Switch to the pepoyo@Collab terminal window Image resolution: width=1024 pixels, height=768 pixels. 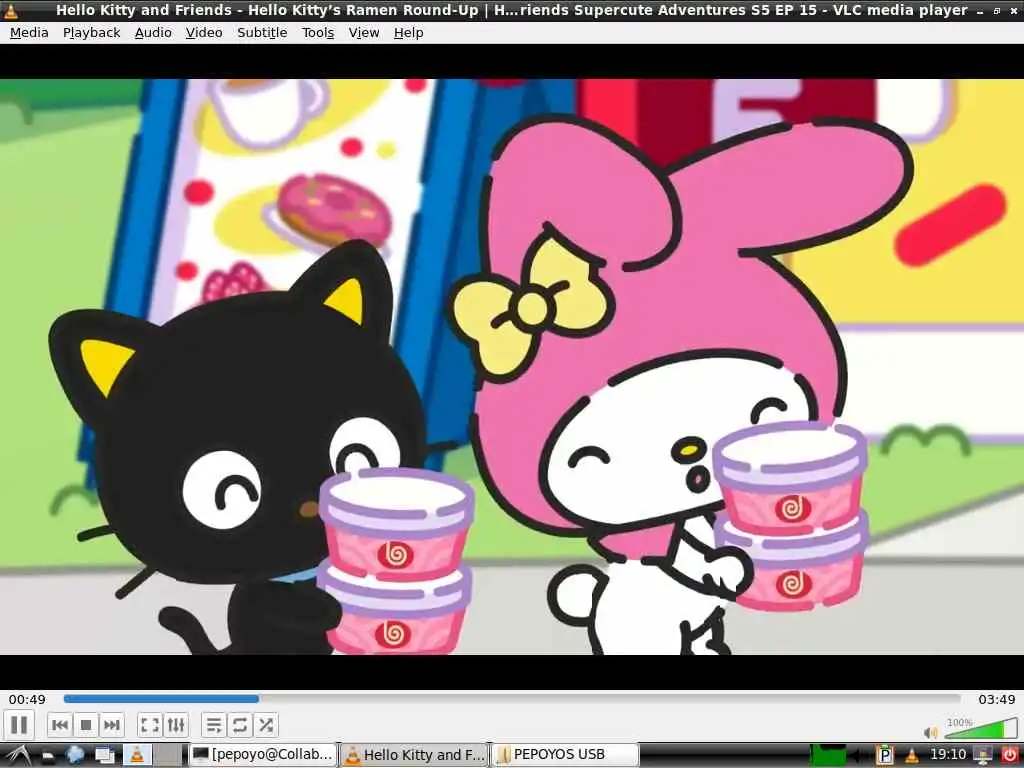coord(263,755)
